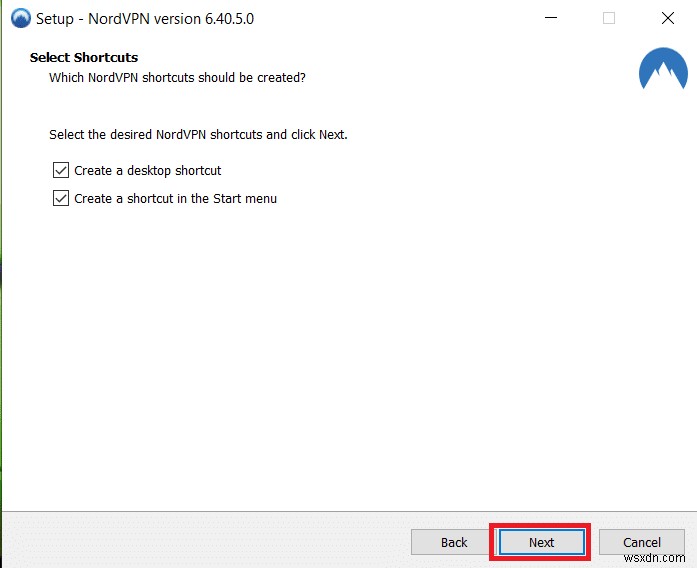
Task: Uncheck Create a shortcut in Start menu
Action: (61, 198)
